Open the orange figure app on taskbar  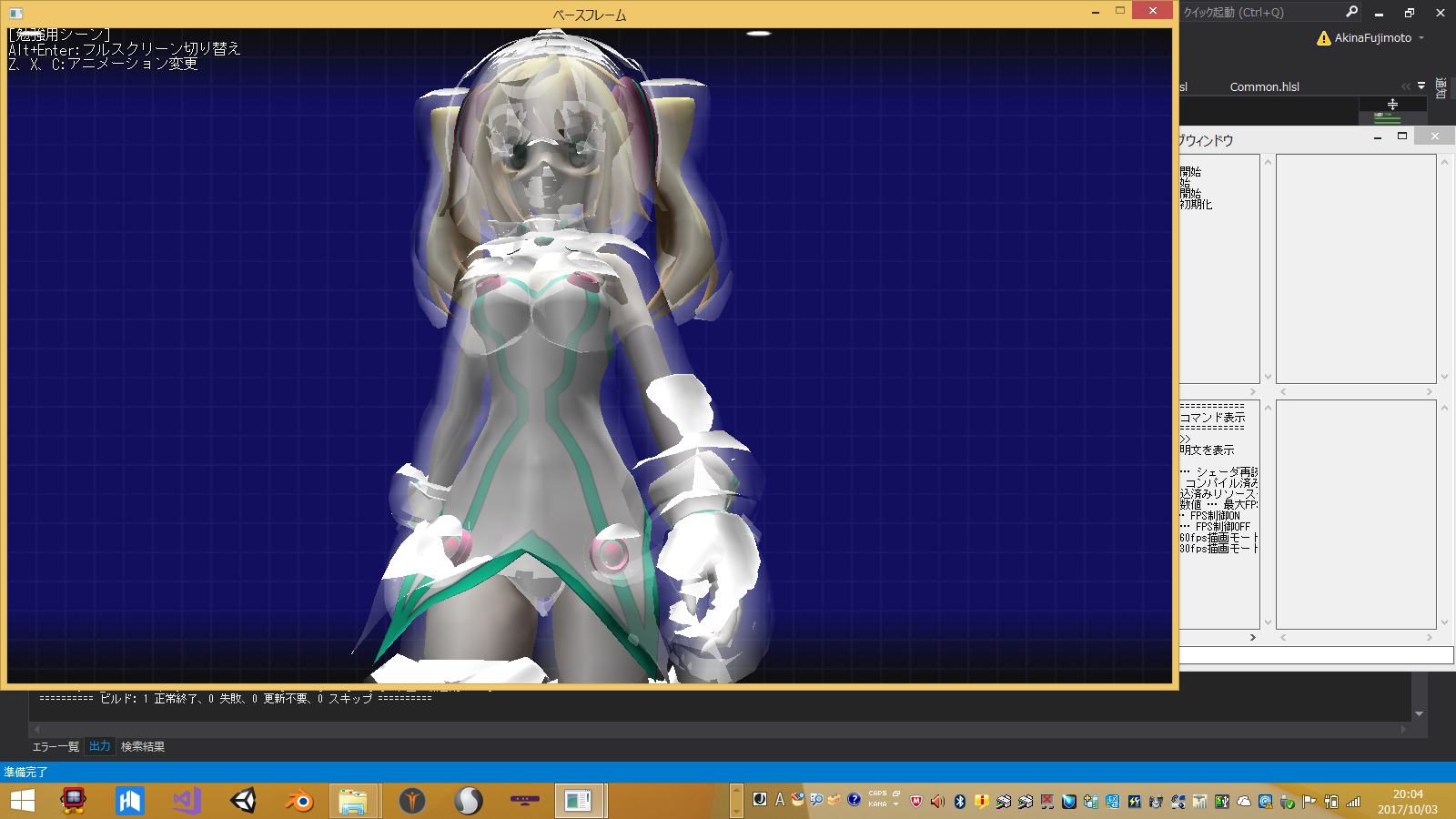412,801
